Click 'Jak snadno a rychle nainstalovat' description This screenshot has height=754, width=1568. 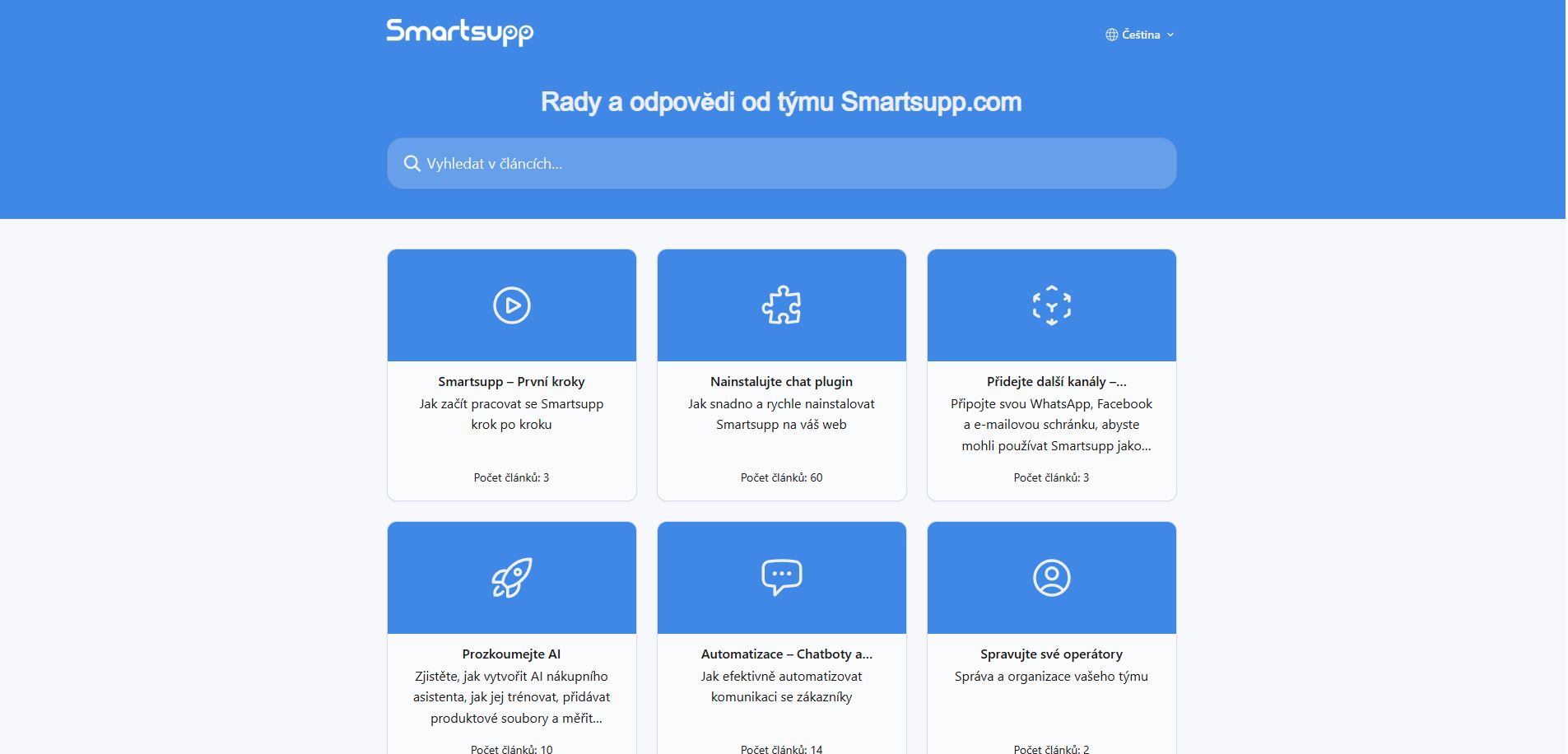tap(781, 414)
